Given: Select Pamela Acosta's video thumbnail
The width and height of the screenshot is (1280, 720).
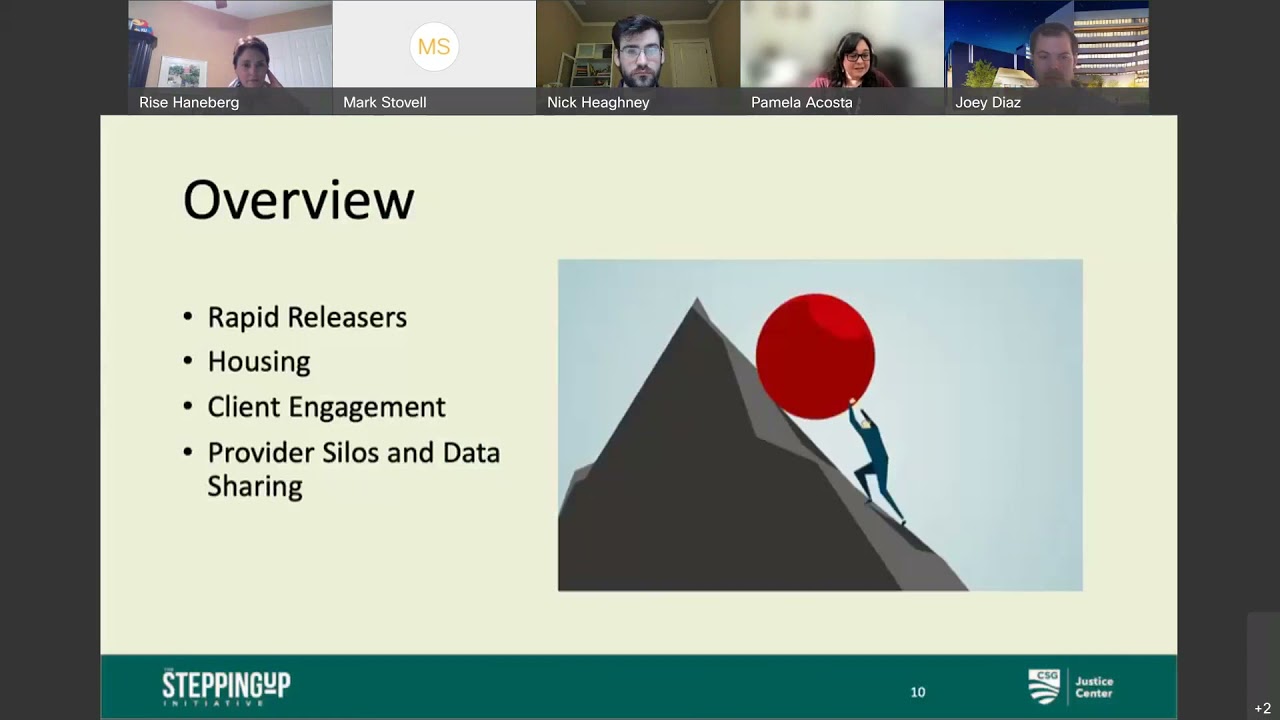Looking at the screenshot, I should point(842,57).
